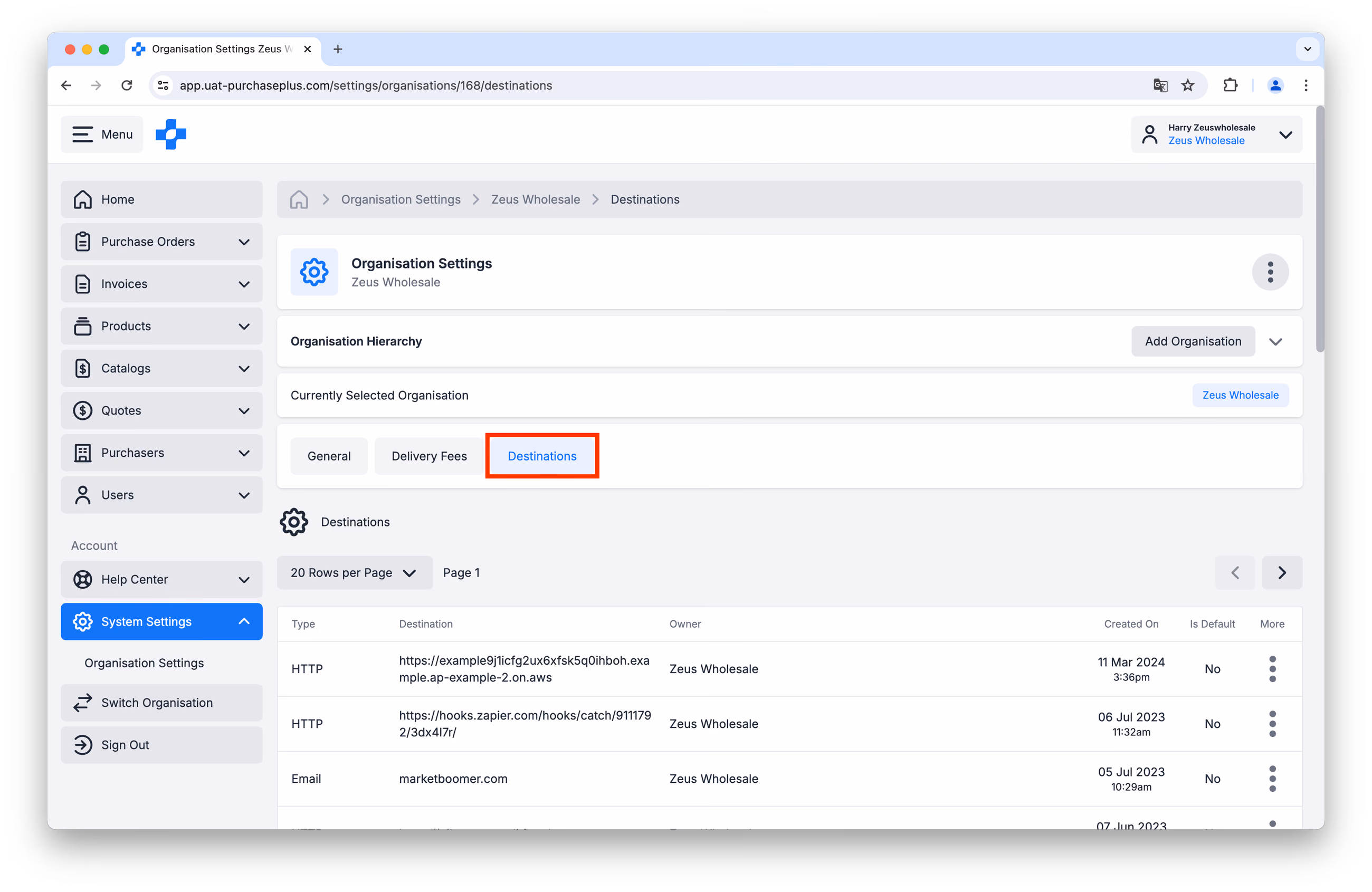Image resolution: width=1372 pixels, height=892 pixels.
Task: Go to the next page of destinations
Action: [x=1282, y=573]
